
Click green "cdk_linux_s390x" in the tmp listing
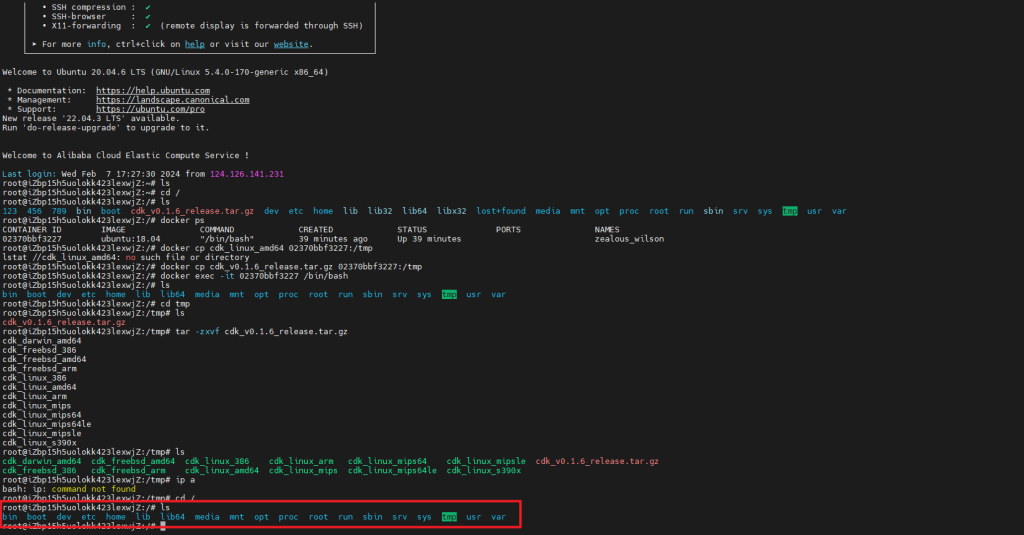click(484, 470)
